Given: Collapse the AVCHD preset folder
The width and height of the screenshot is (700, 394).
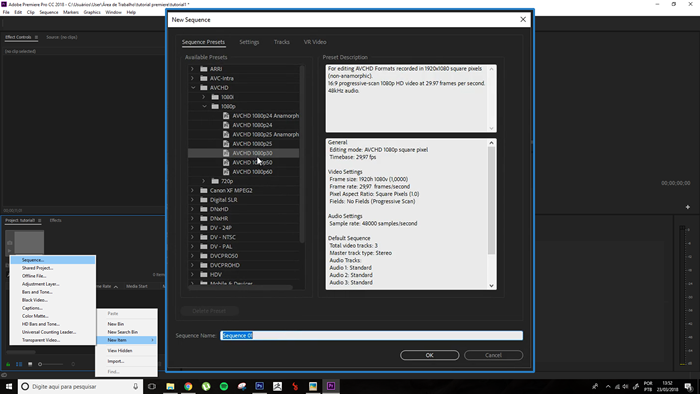Looking at the screenshot, I should coord(193,87).
